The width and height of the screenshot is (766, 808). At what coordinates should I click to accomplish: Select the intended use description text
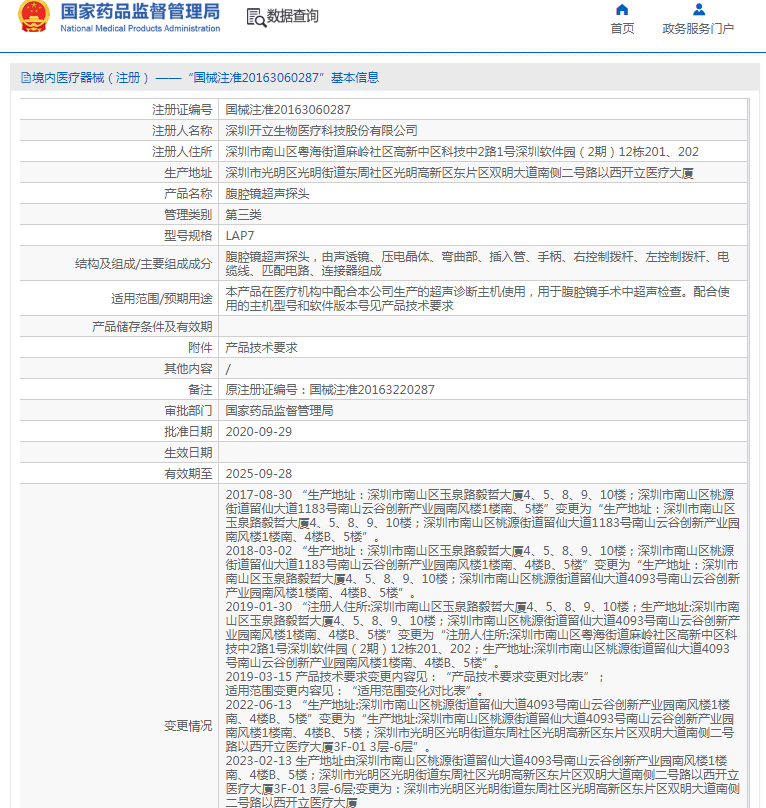tap(477, 299)
